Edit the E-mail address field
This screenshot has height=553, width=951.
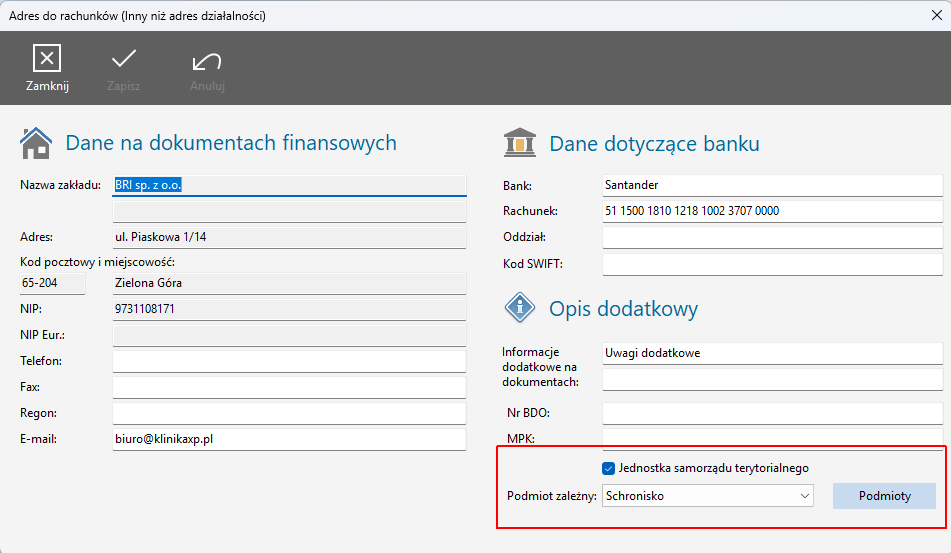click(x=289, y=439)
